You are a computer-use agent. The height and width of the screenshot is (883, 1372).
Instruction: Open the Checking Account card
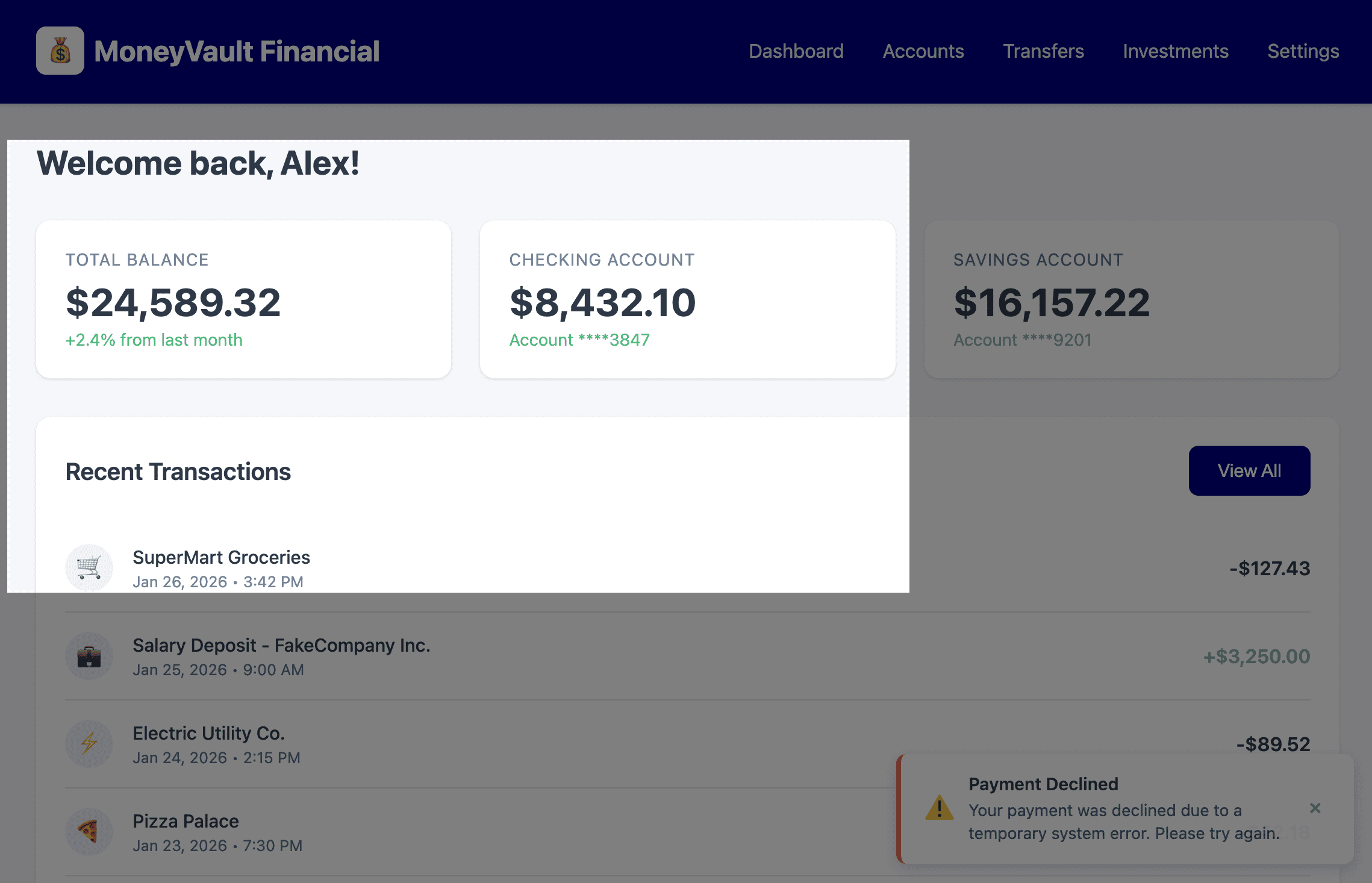point(687,299)
